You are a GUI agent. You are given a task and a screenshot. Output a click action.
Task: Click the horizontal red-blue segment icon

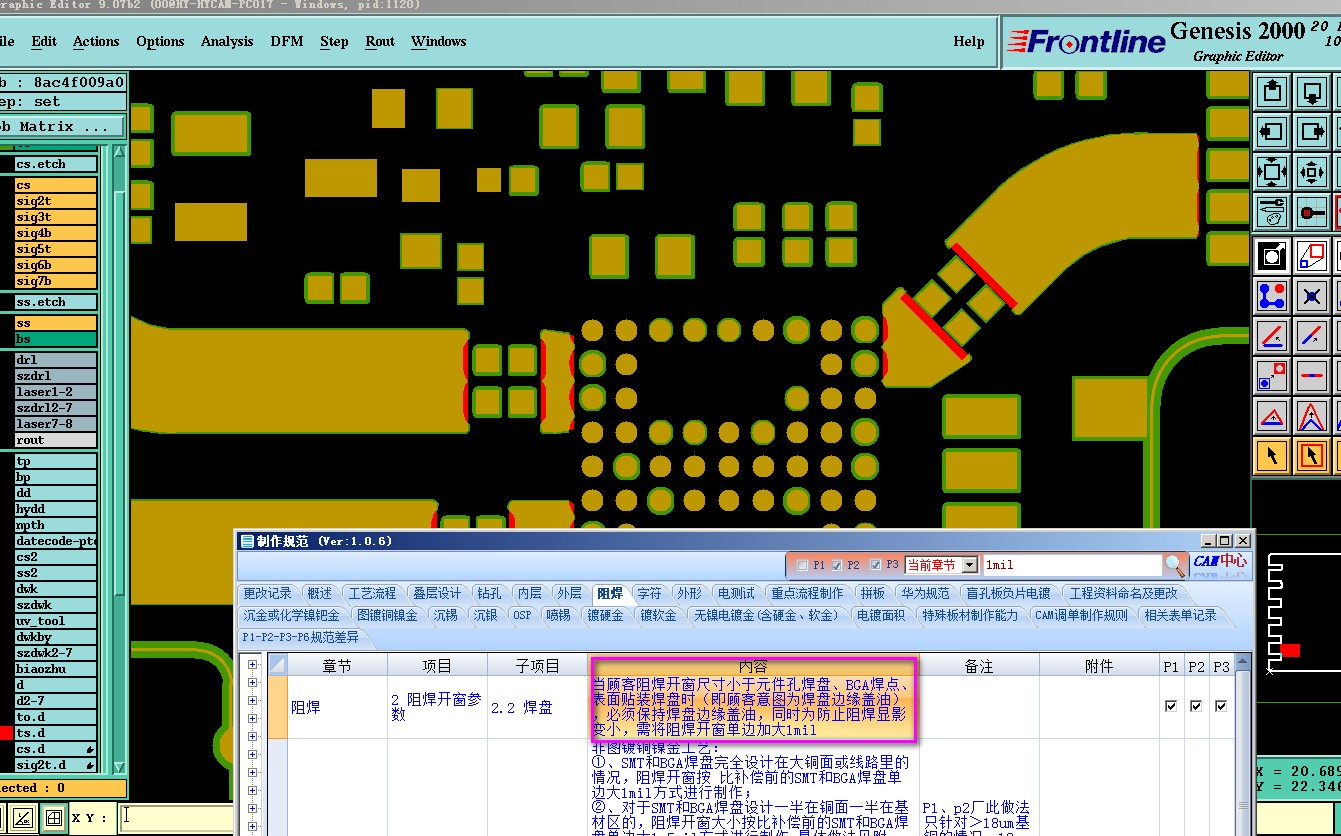[1312, 376]
